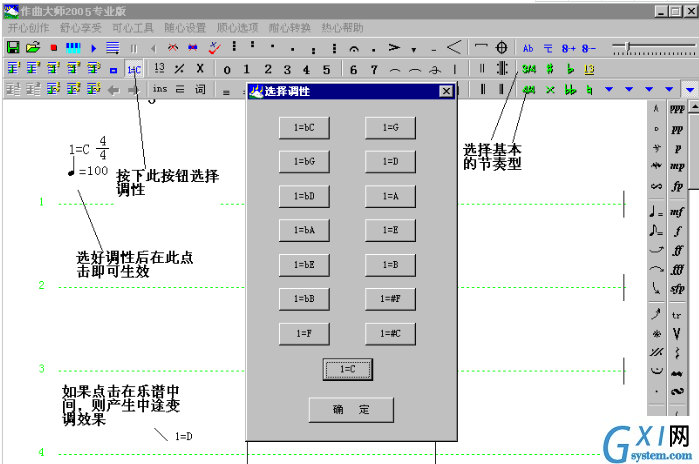Image resolution: width=699 pixels, height=464 pixels.
Task: Toggle the pressed 1=C key selection button
Action: [x=134, y=70]
